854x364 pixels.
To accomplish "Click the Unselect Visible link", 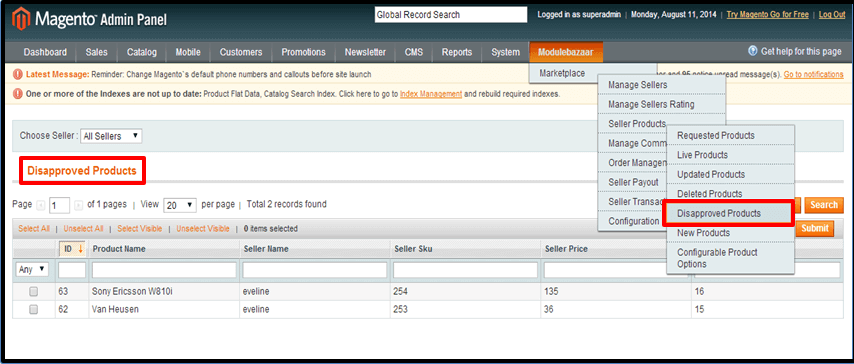I will tap(203, 228).
